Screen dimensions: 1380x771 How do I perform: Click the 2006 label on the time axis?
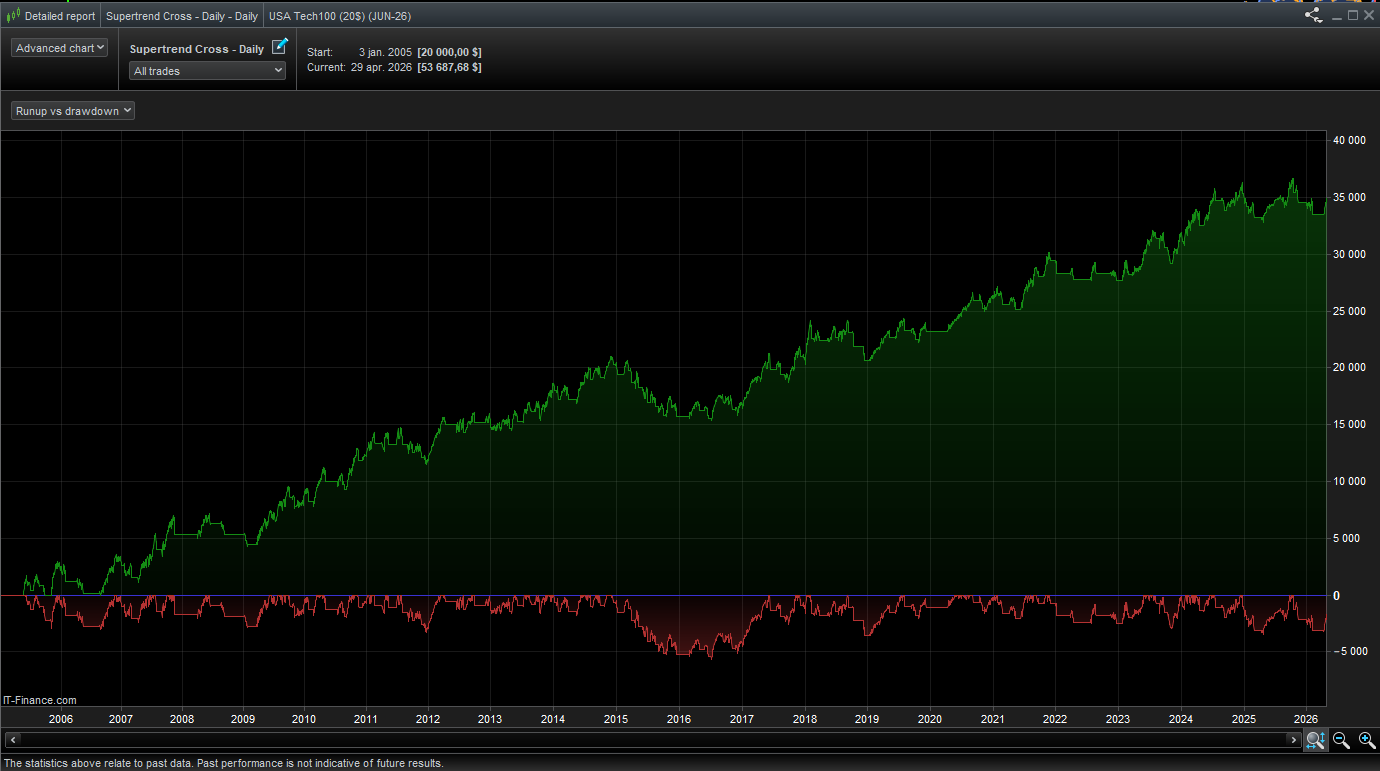[61, 719]
